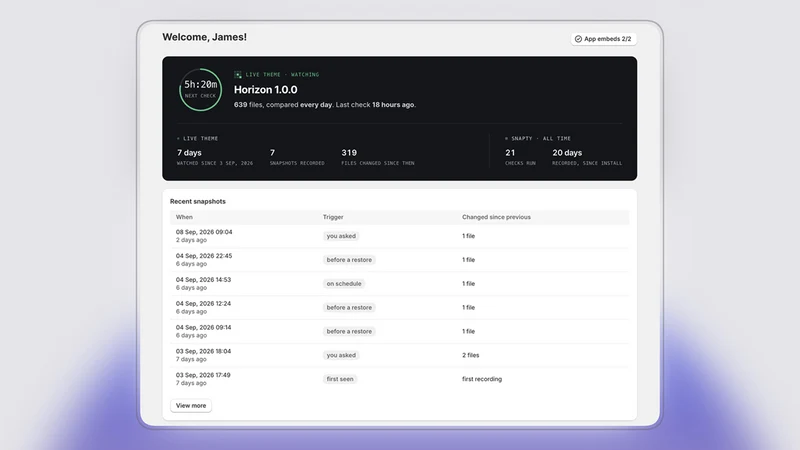
Task: Click the '20 days' recorded stat
Action: click(567, 153)
